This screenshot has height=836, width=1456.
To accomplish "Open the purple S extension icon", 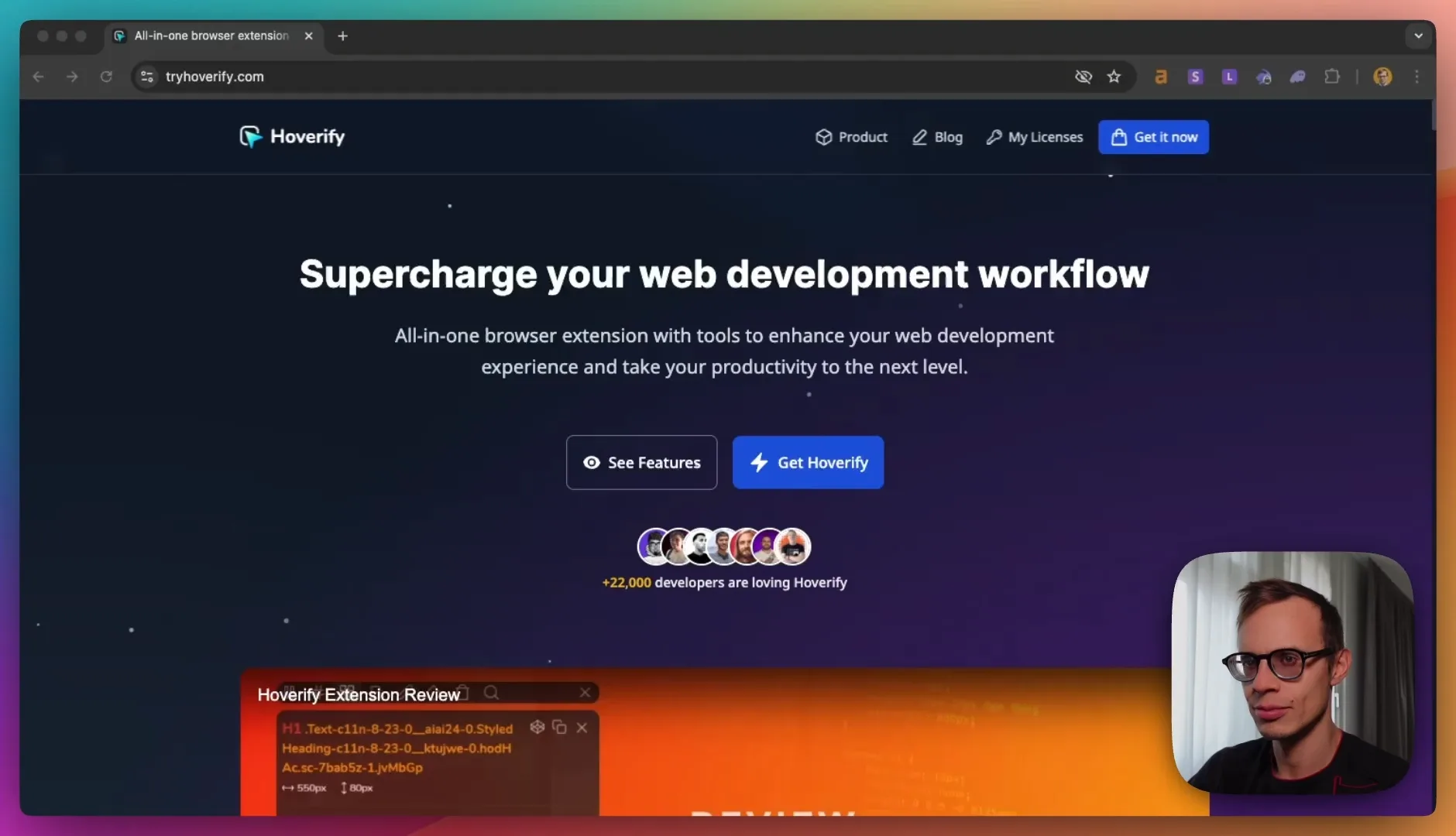I will point(1195,77).
